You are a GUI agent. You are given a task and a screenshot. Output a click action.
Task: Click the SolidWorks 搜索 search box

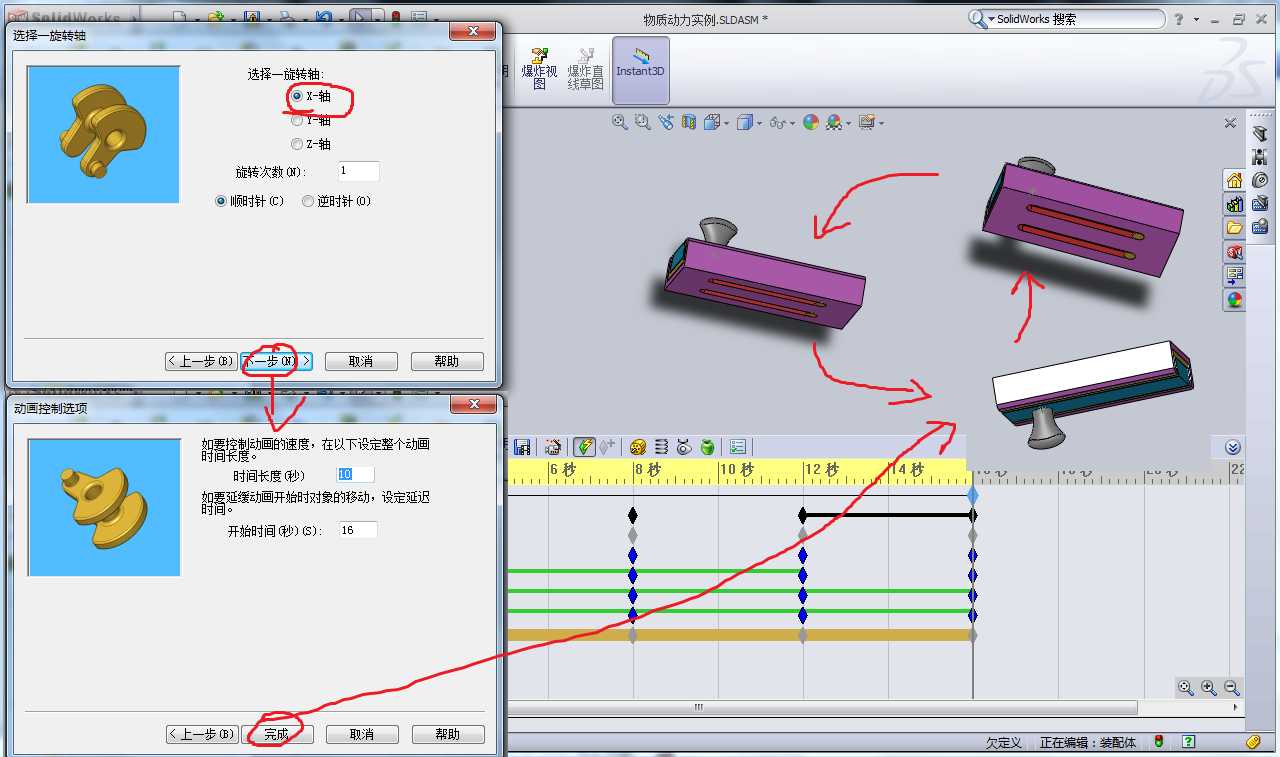1078,19
